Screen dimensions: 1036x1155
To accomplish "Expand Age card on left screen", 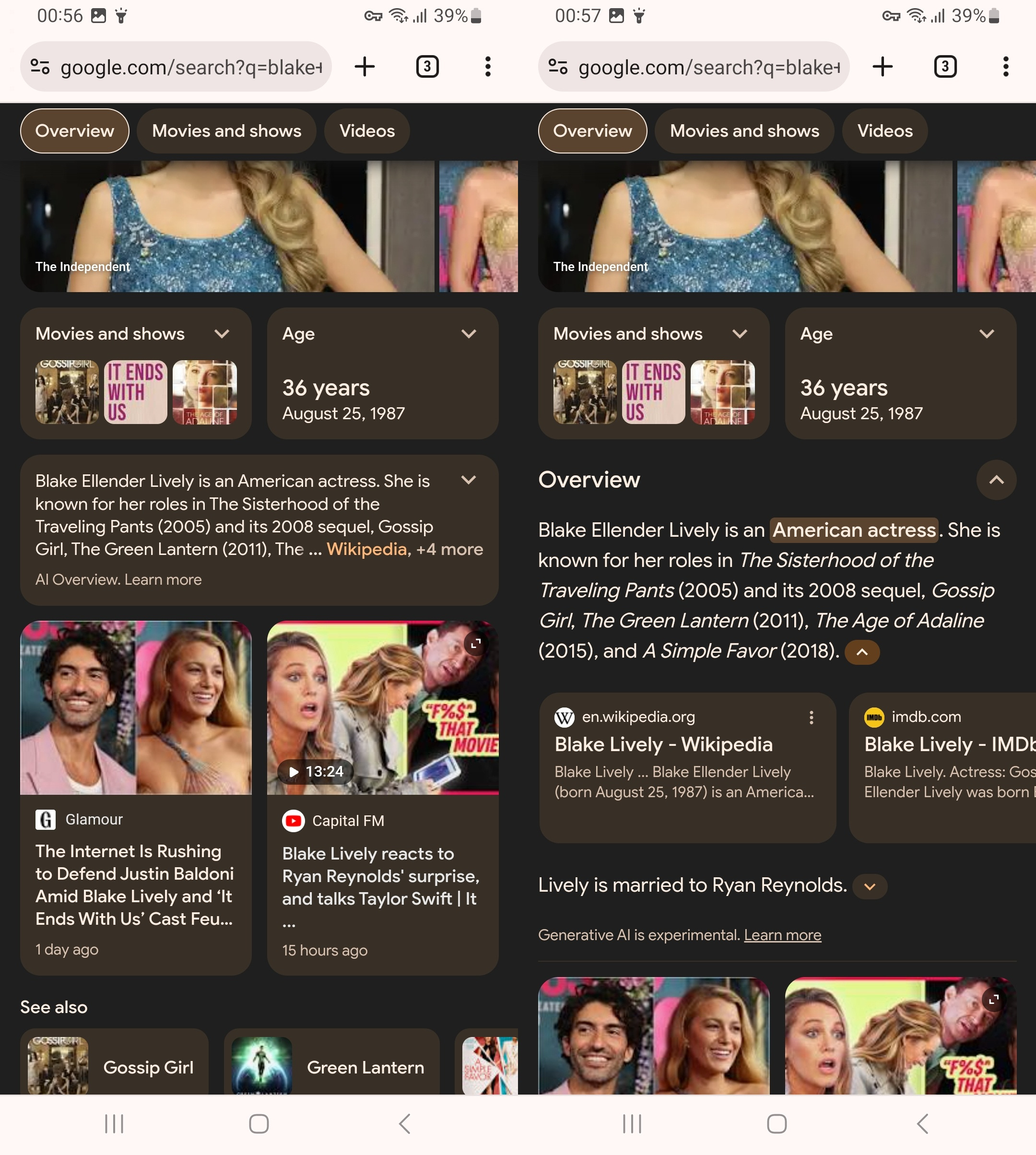I will coord(469,333).
